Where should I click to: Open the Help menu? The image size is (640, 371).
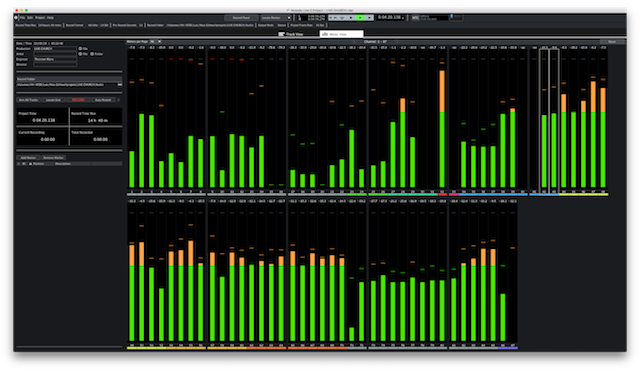point(50,18)
